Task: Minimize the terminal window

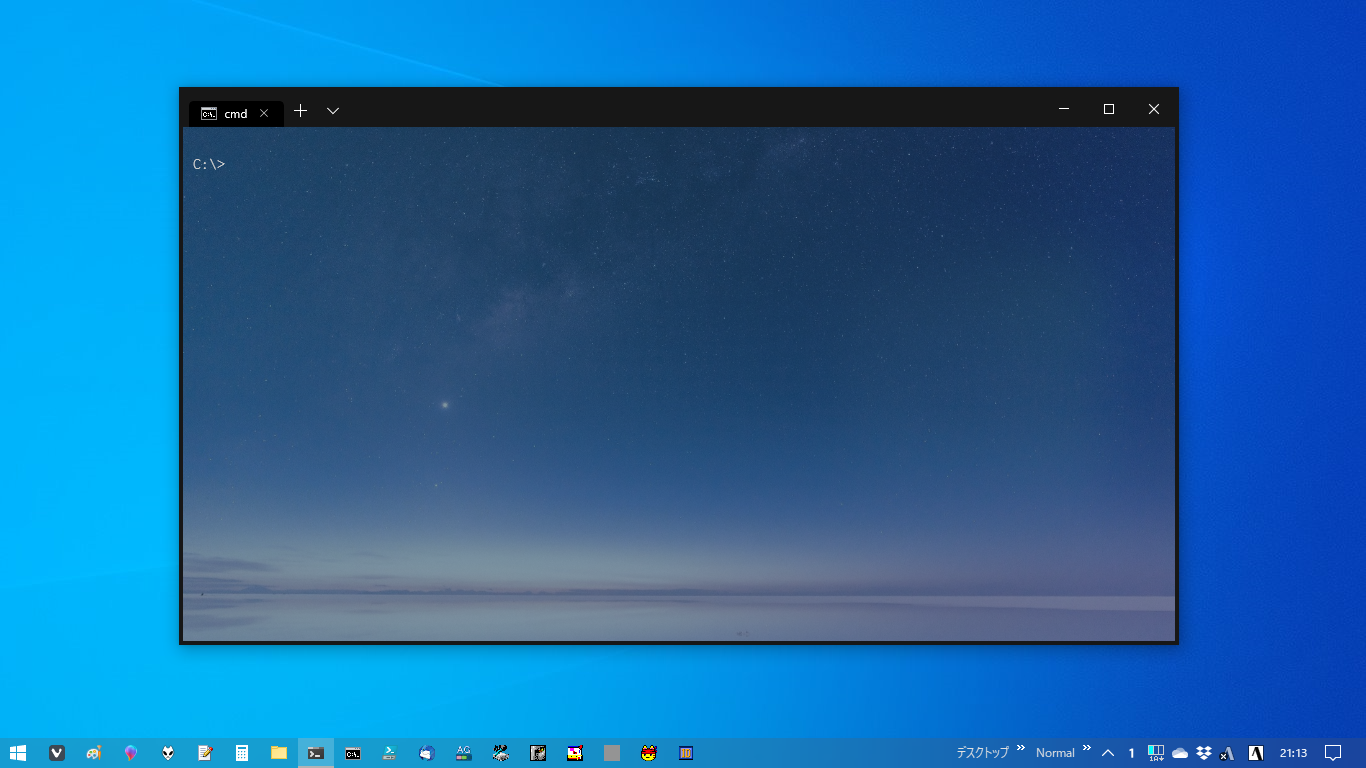Action: pyautogui.click(x=1064, y=109)
